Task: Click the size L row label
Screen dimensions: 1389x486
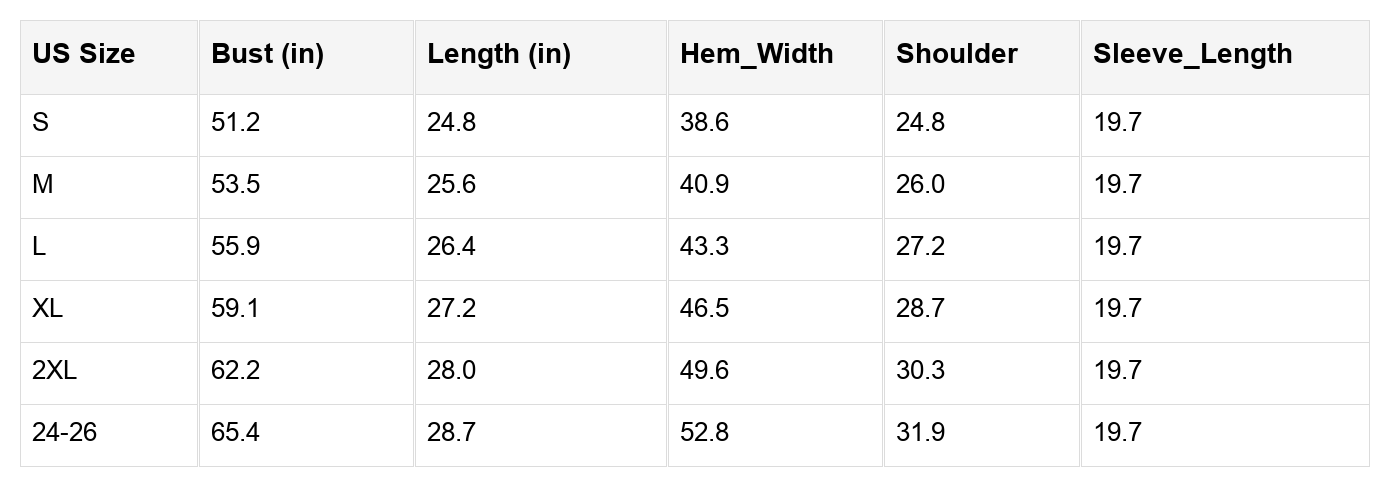Action: click(39, 247)
